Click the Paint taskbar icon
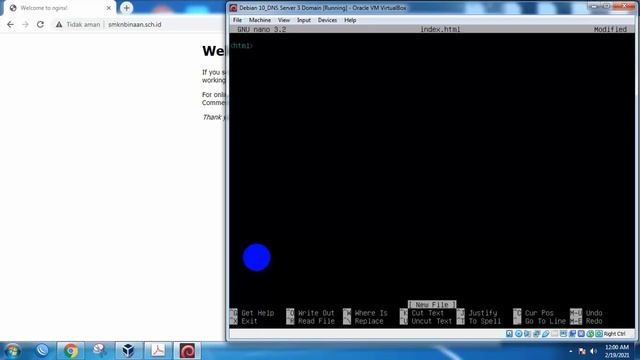 click(x=99, y=351)
